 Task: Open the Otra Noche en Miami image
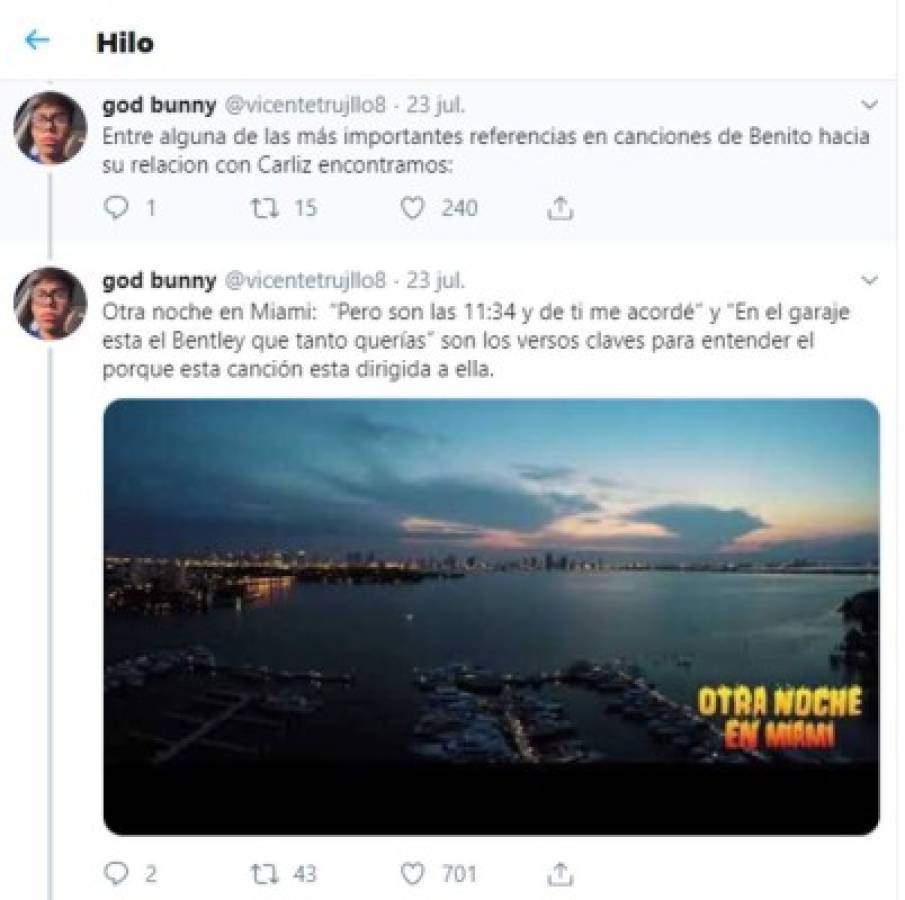pyautogui.click(x=491, y=617)
